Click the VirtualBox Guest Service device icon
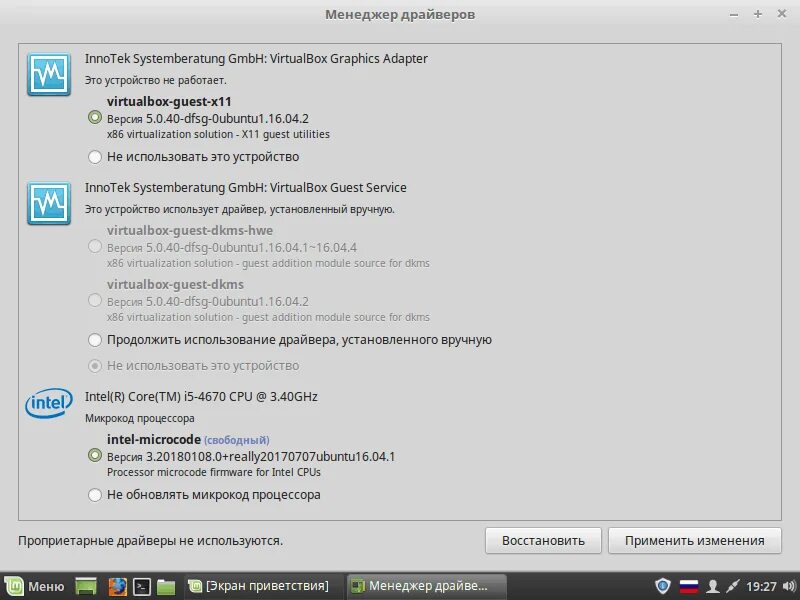Image resolution: width=800 pixels, height=600 pixels. point(49,203)
